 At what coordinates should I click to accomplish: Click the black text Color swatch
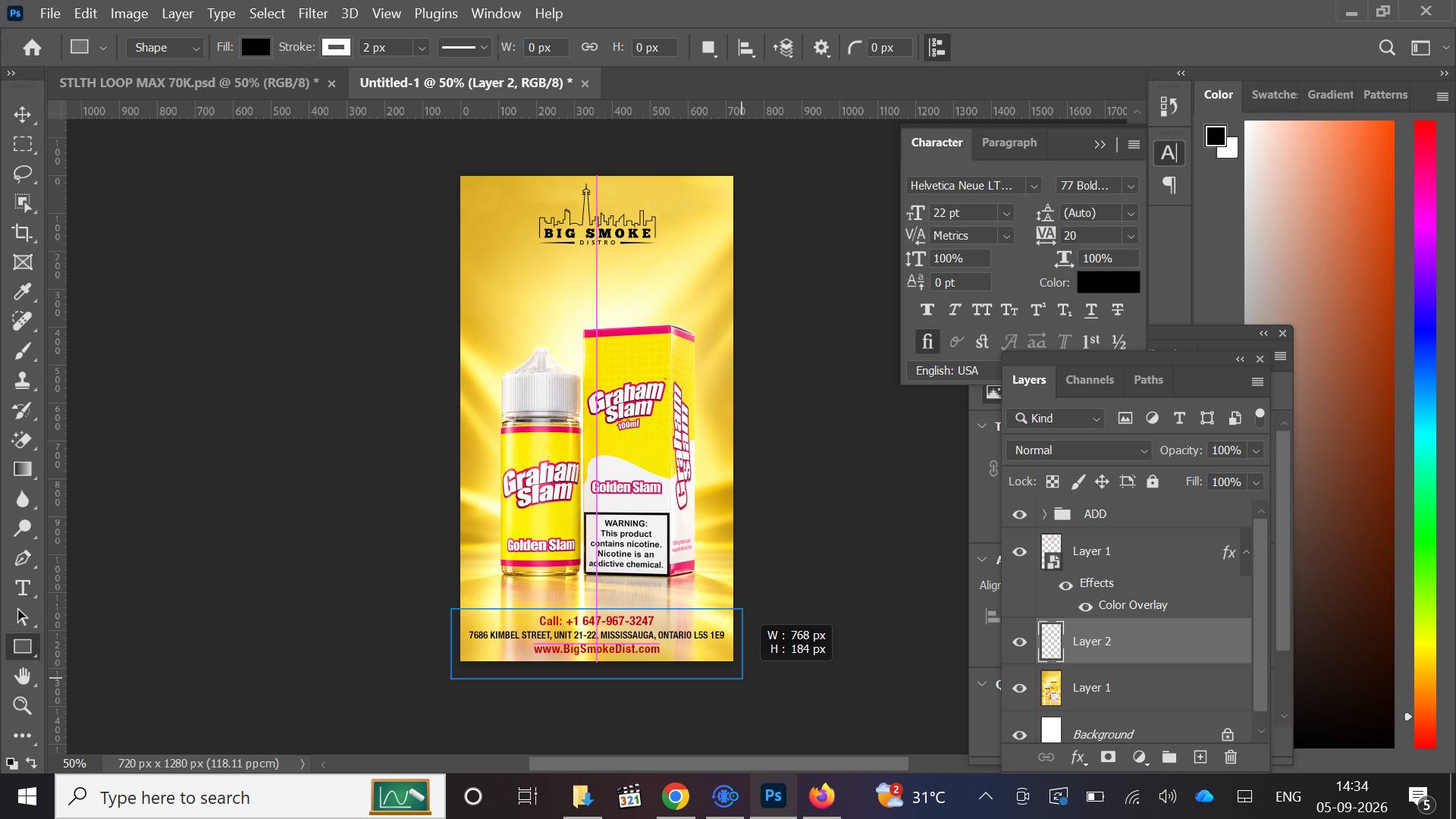pos(1108,282)
